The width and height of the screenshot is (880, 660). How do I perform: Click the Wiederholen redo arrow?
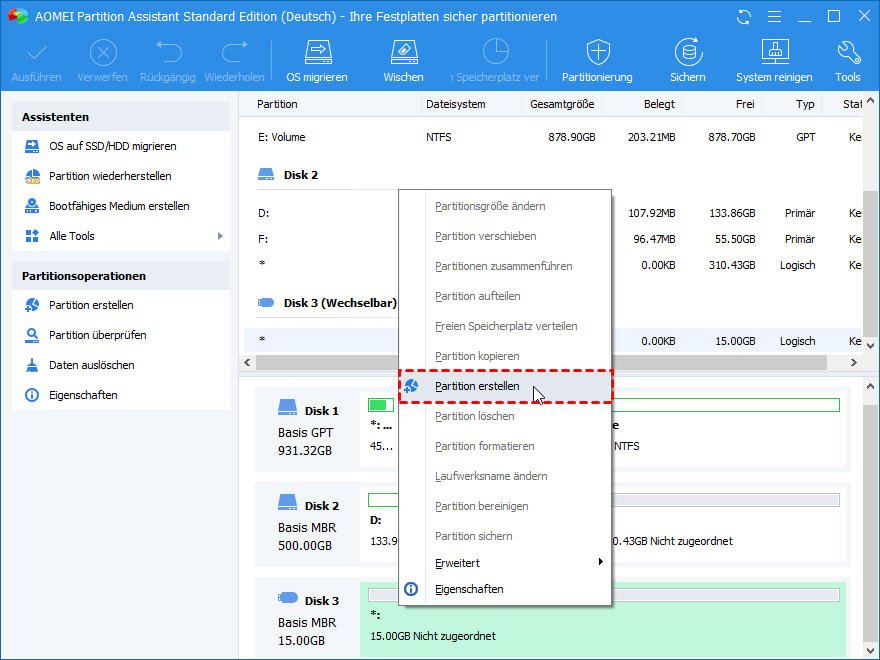(x=235, y=52)
